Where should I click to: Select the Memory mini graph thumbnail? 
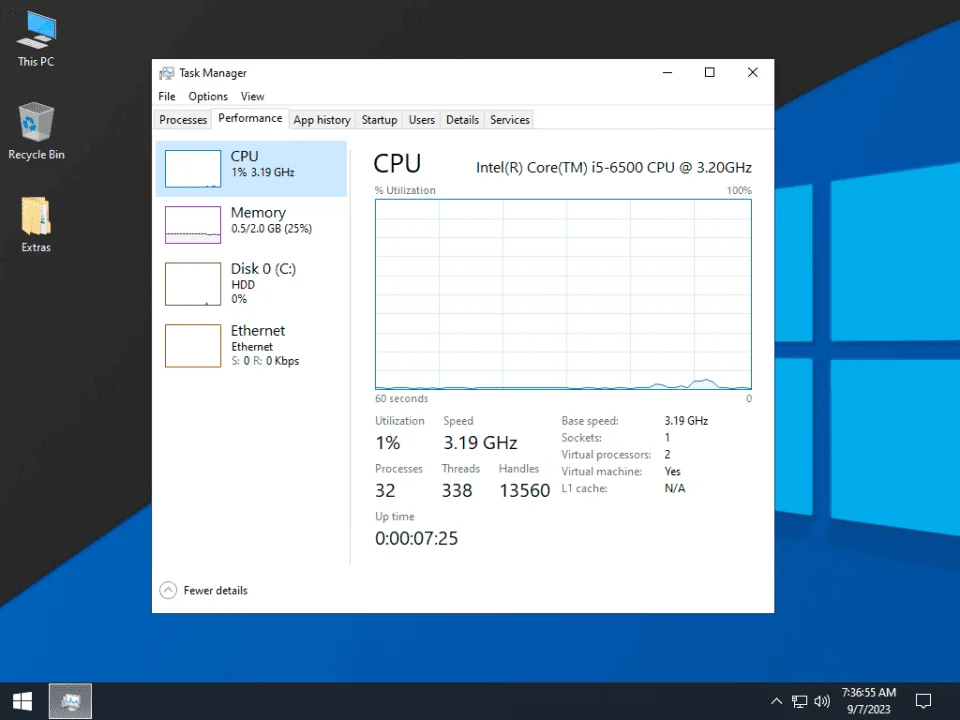(x=193, y=225)
